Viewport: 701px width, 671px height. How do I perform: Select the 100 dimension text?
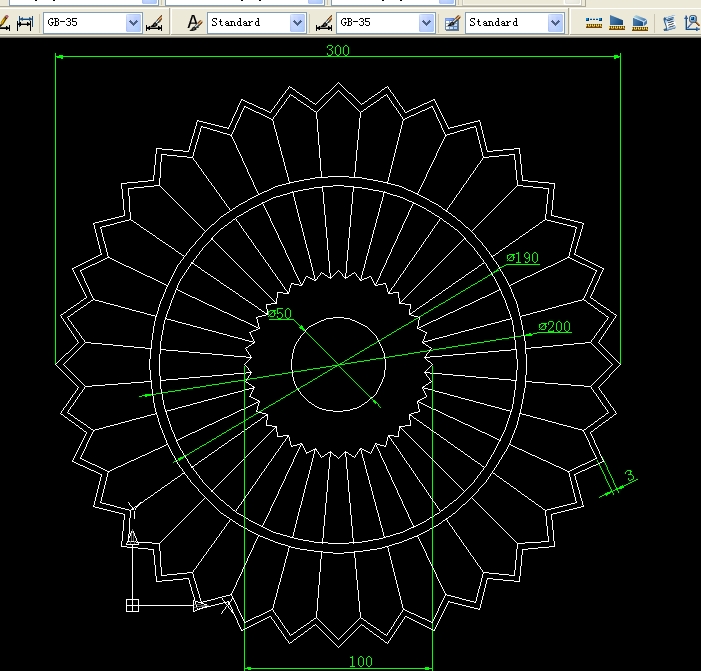(360, 661)
